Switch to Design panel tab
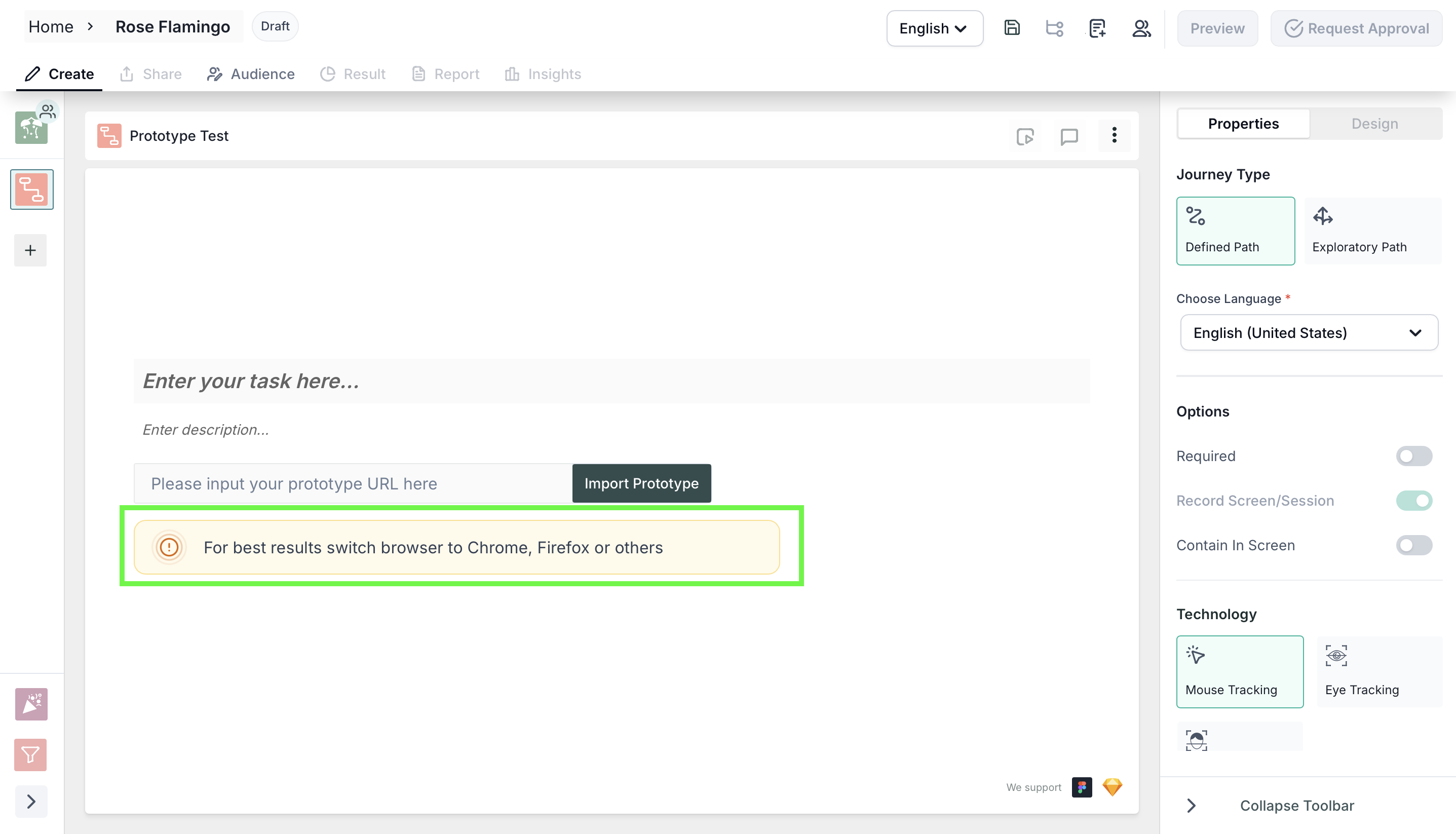 [1375, 124]
